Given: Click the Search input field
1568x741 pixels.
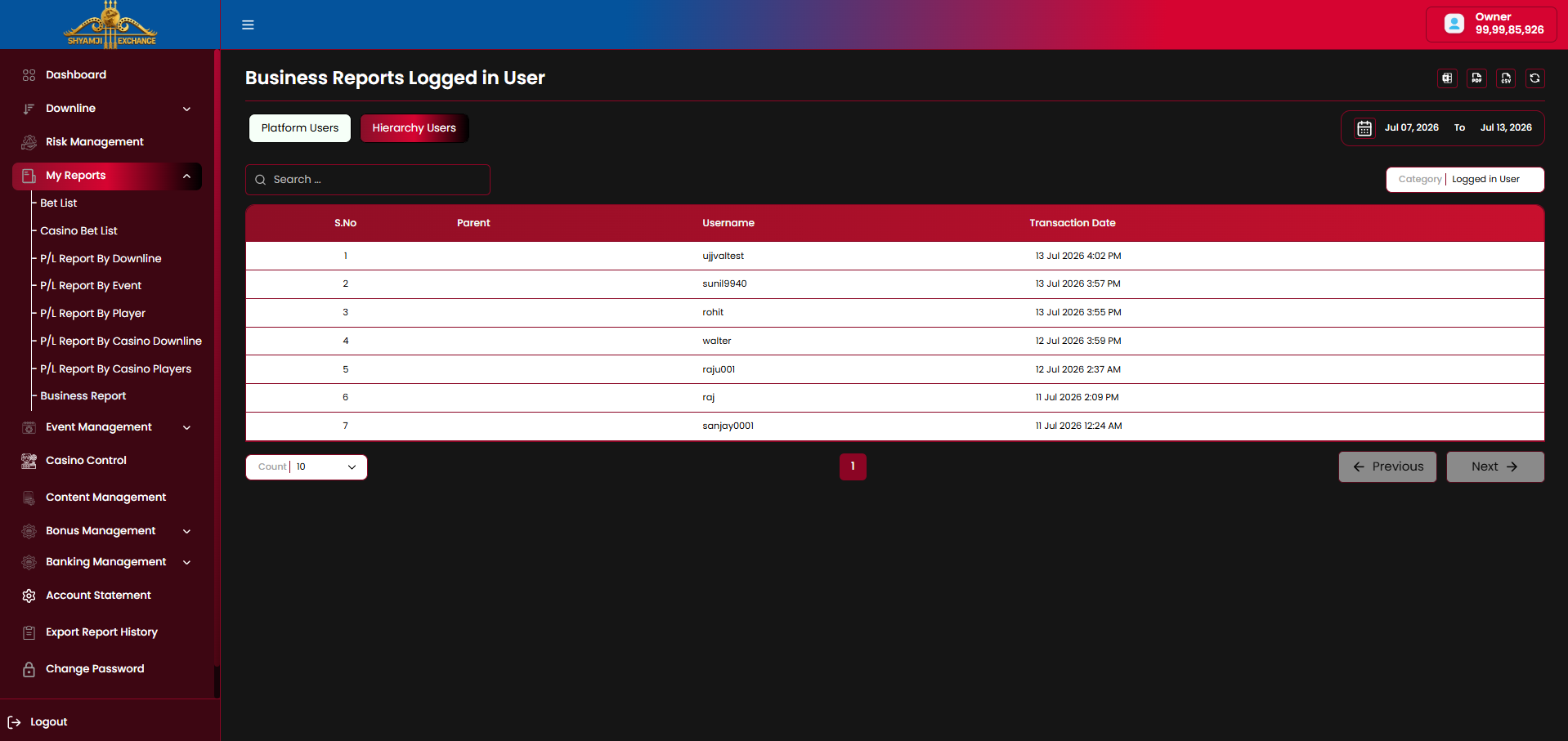Looking at the screenshot, I should pyautogui.click(x=368, y=180).
